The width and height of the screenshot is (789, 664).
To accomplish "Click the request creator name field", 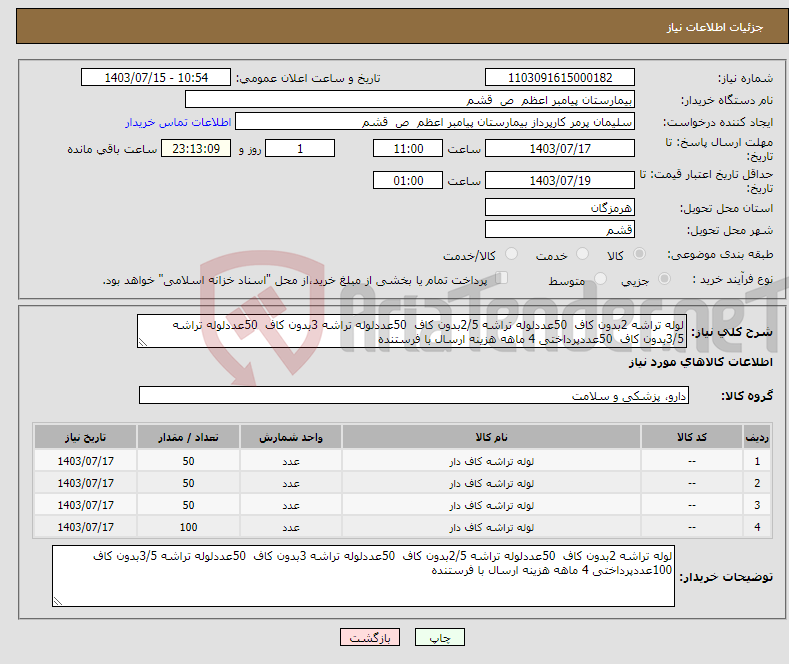I will pos(435,122).
